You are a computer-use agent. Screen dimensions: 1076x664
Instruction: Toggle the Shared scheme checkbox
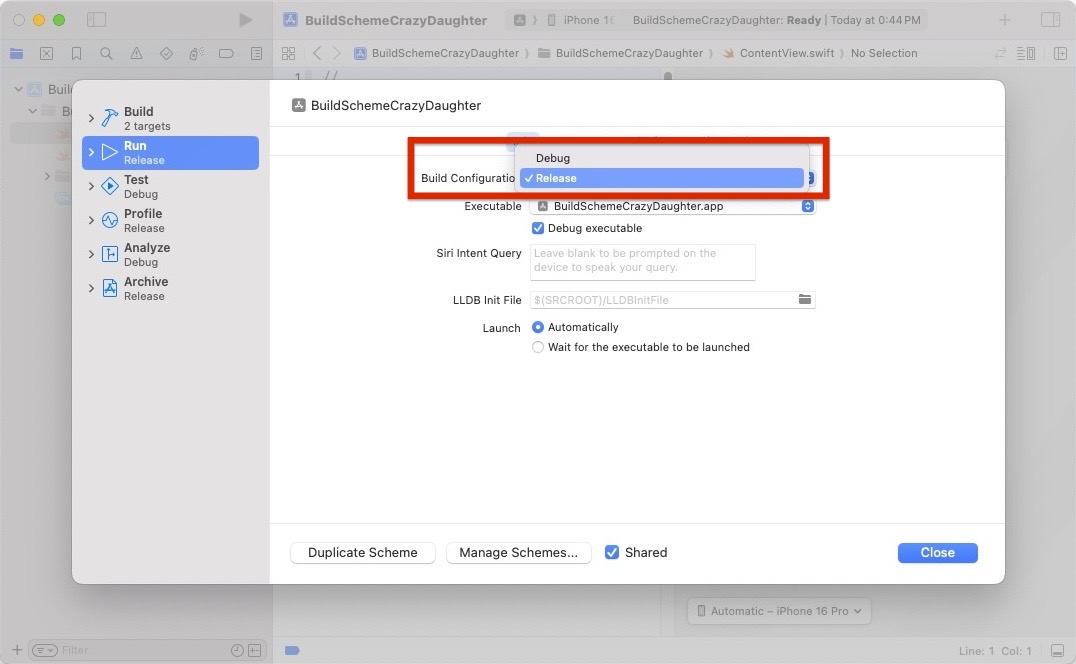(612, 552)
